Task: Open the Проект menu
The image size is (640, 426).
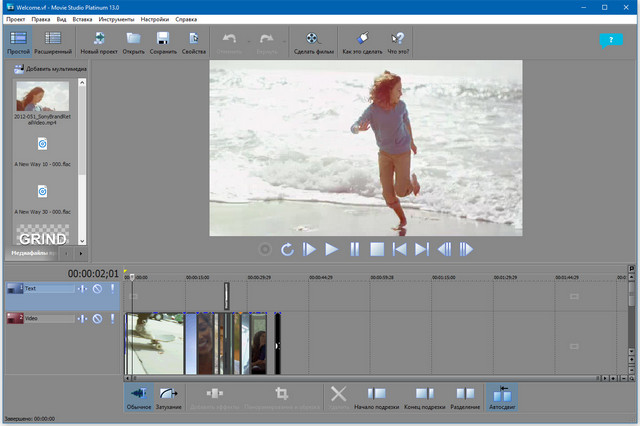Action: tap(16, 19)
